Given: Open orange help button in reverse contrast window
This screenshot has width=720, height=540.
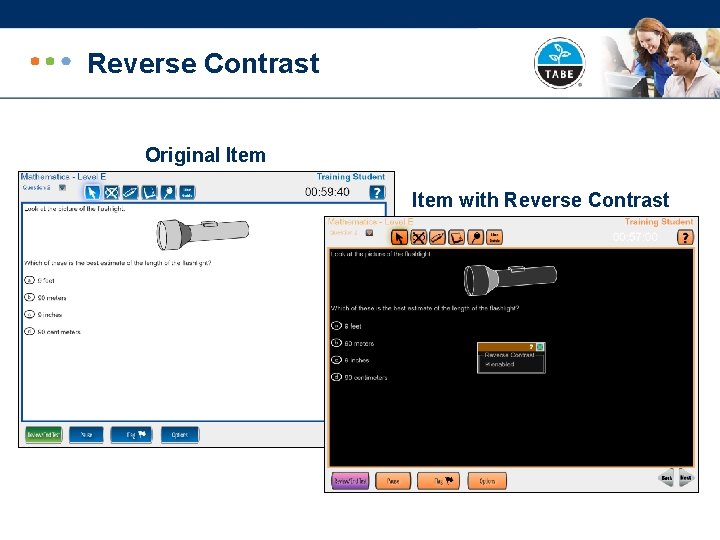Looking at the screenshot, I should [x=685, y=237].
